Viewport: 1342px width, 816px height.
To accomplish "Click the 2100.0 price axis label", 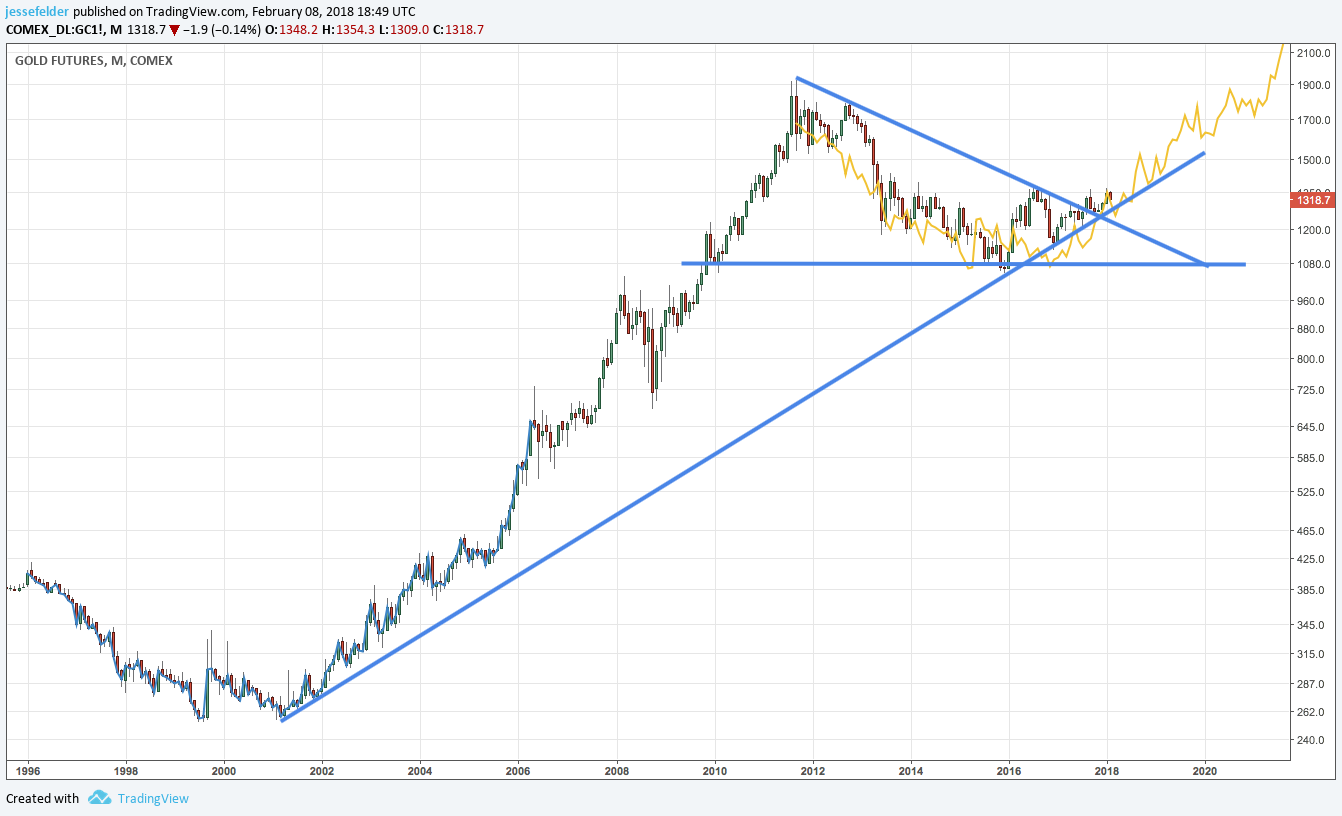I will point(1314,52).
